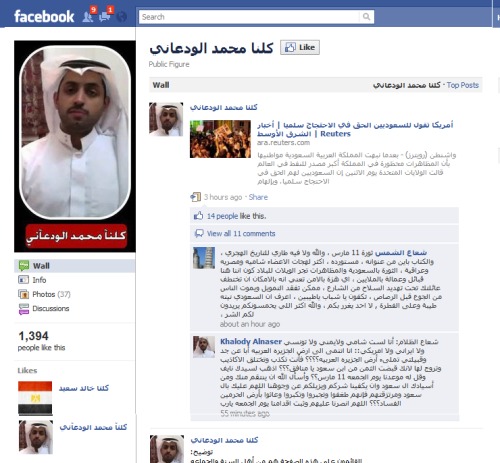The height and width of the screenshot is (463, 500).
Task: Click the shared-link icon beside 3 hours ago
Action: click(x=195, y=197)
